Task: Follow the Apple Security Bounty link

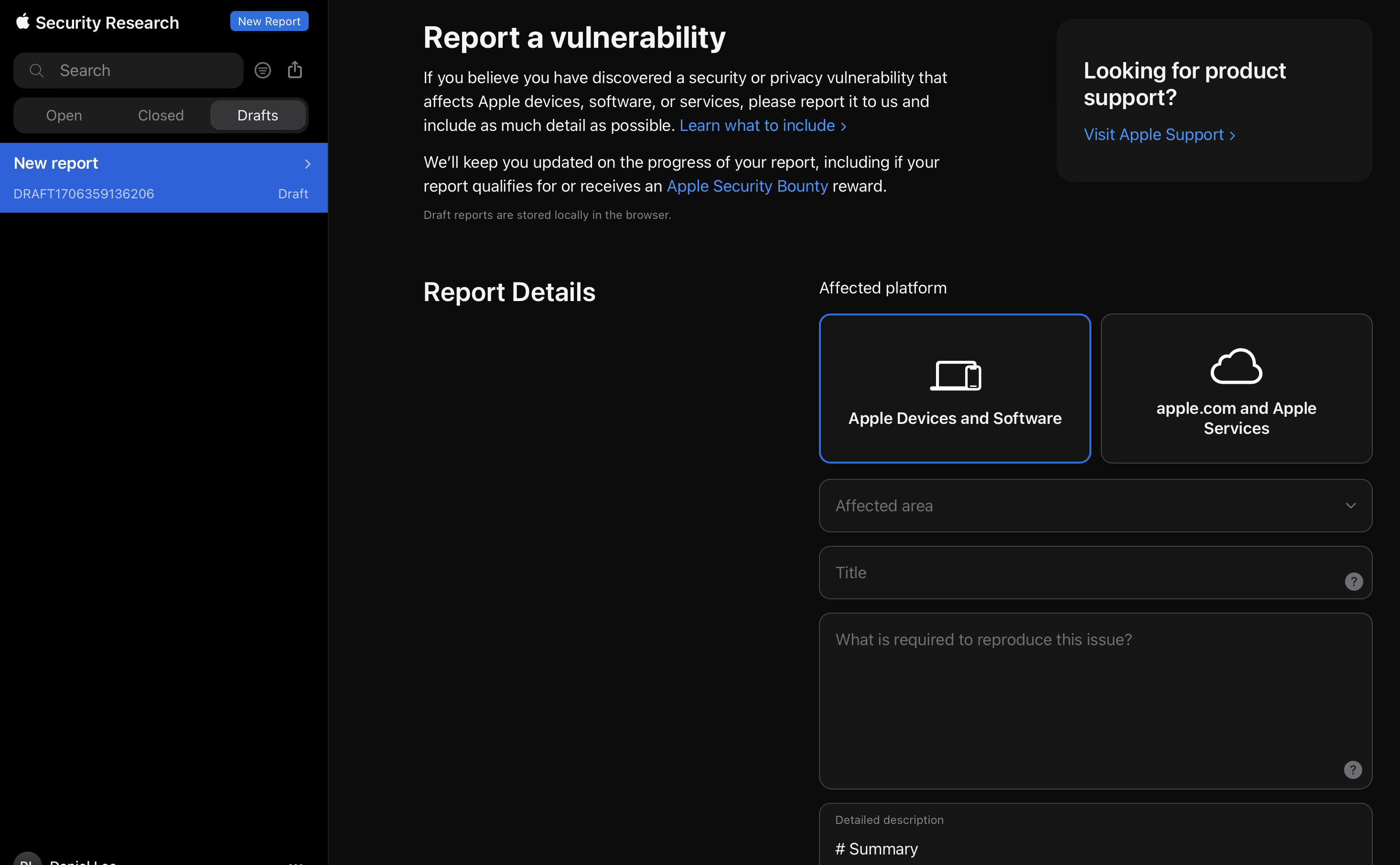Action: pyautogui.click(x=747, y=186)
